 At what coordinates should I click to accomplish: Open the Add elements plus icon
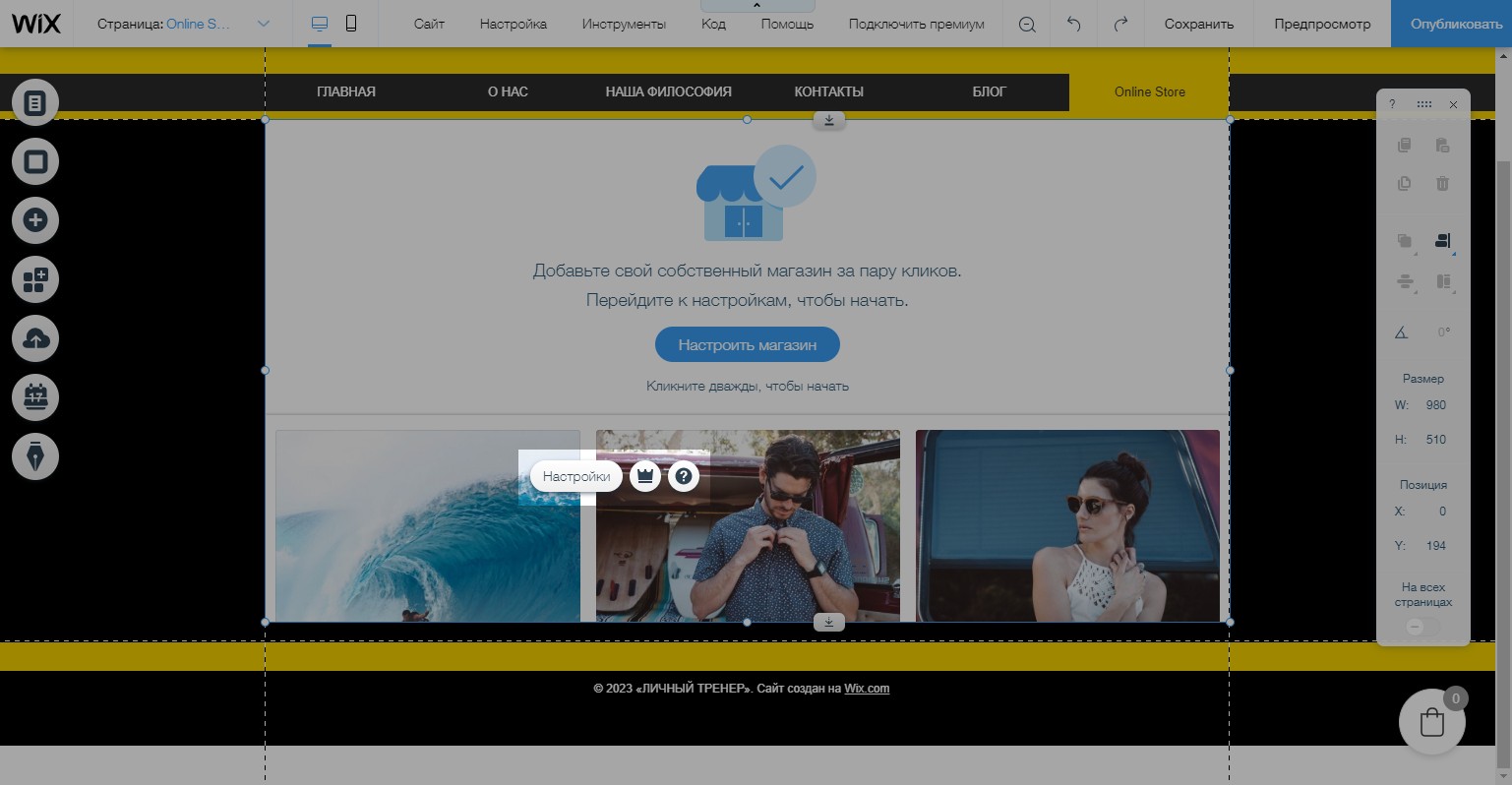pyautogui.click(x=35, y=220)
